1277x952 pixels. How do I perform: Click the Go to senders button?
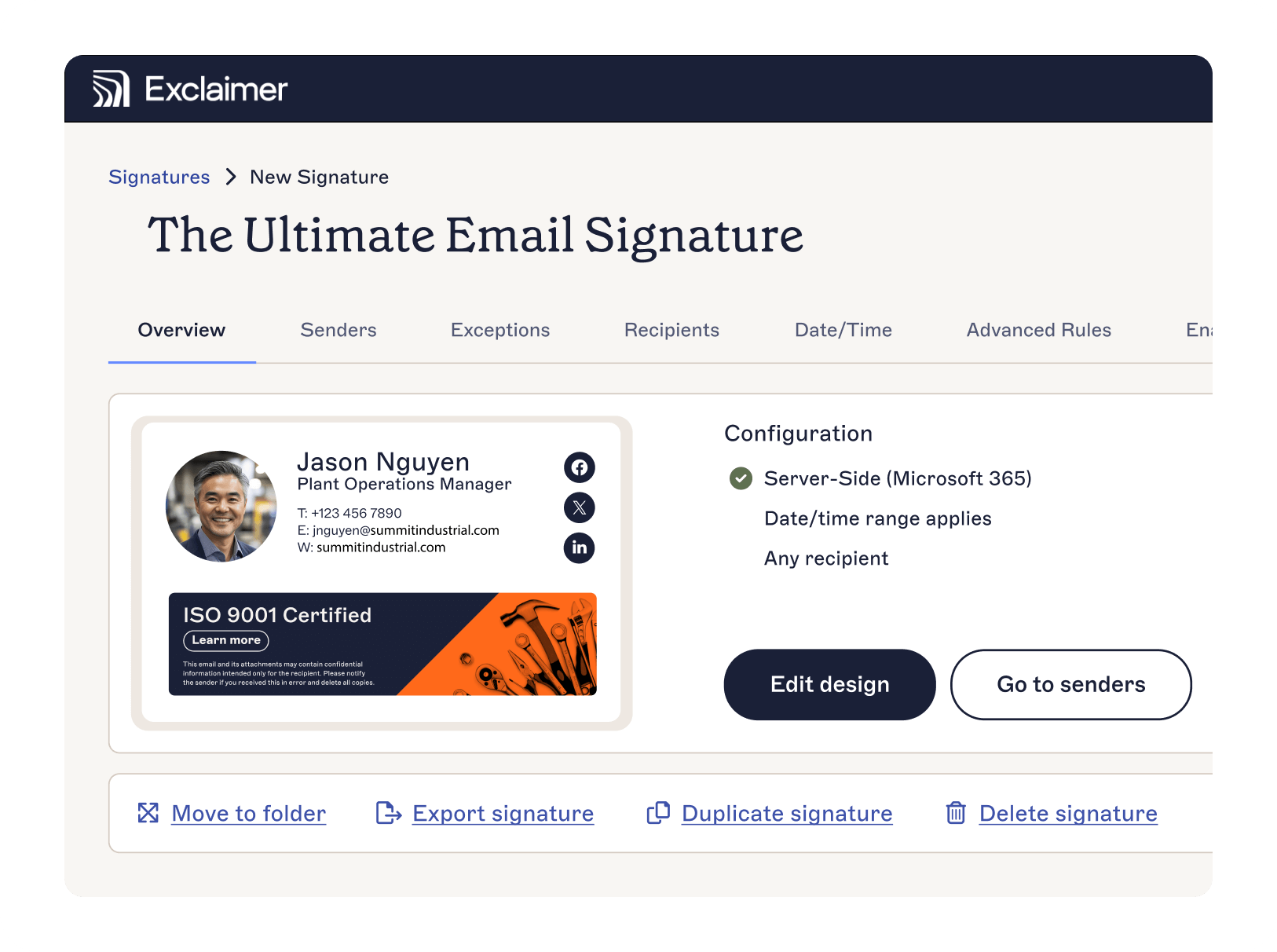[x=1070, y=684]
